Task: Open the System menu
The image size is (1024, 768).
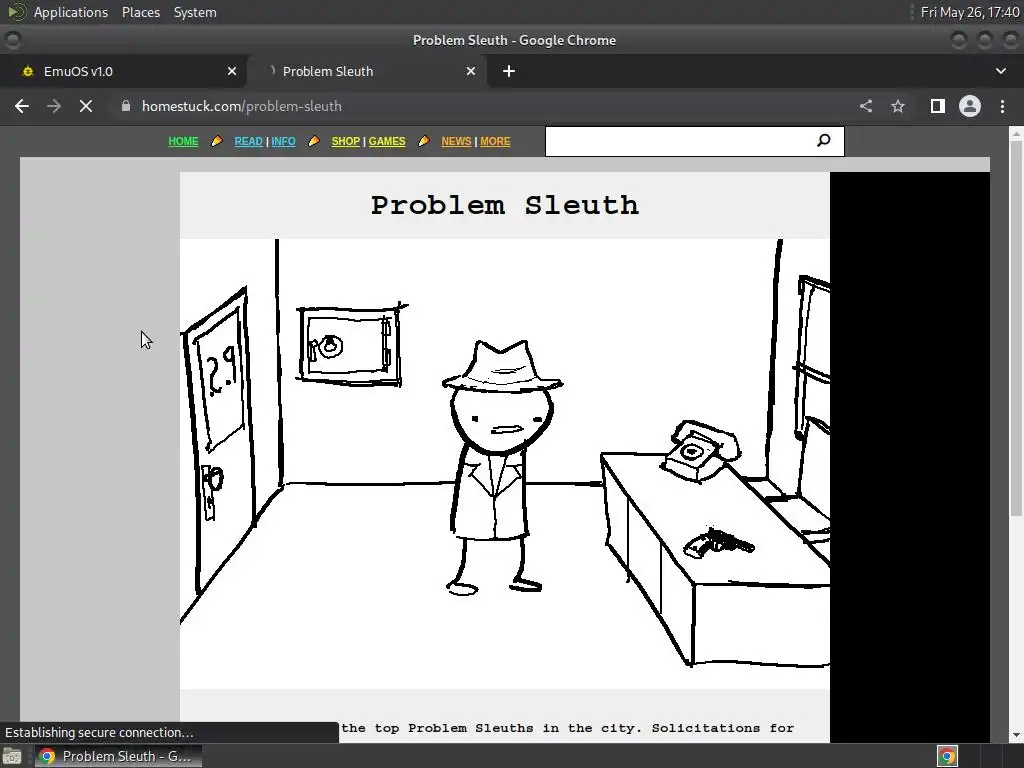Action: click(x=195, y=12)
